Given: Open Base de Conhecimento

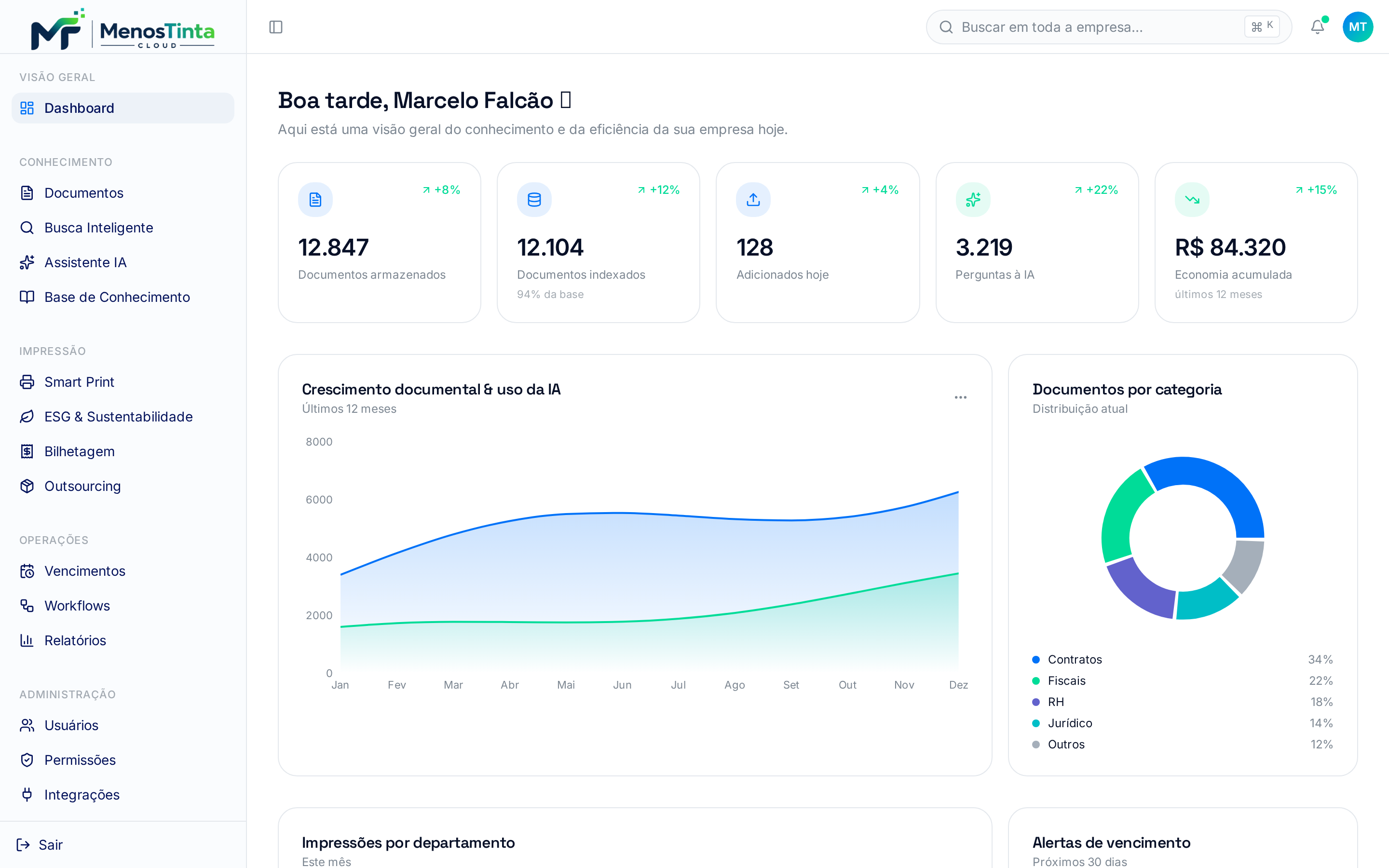Looking at the screenshot, I should [x=123, y=297].
